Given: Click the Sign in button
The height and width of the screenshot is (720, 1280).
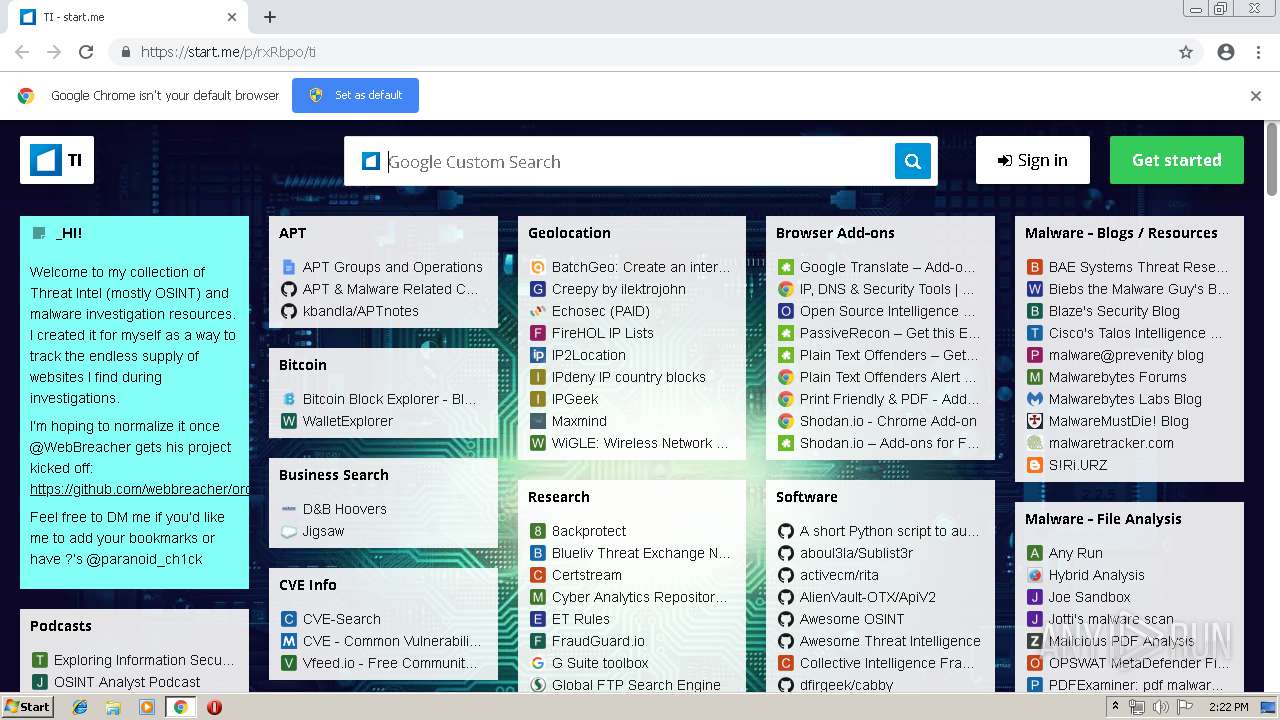Looking at the screenshot, I should [1032, 160].
